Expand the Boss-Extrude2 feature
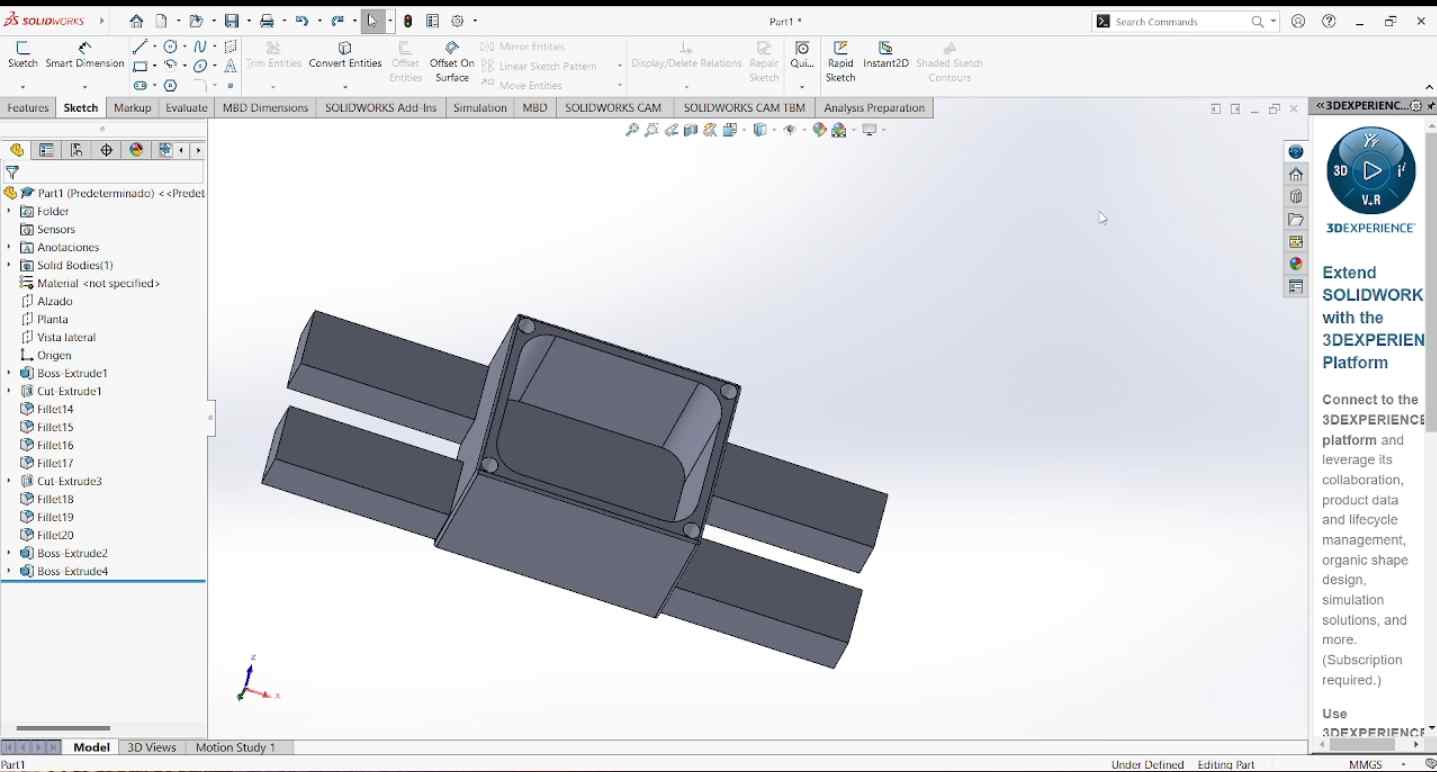The image size is (1437, 772). click(x=9, y=553)
